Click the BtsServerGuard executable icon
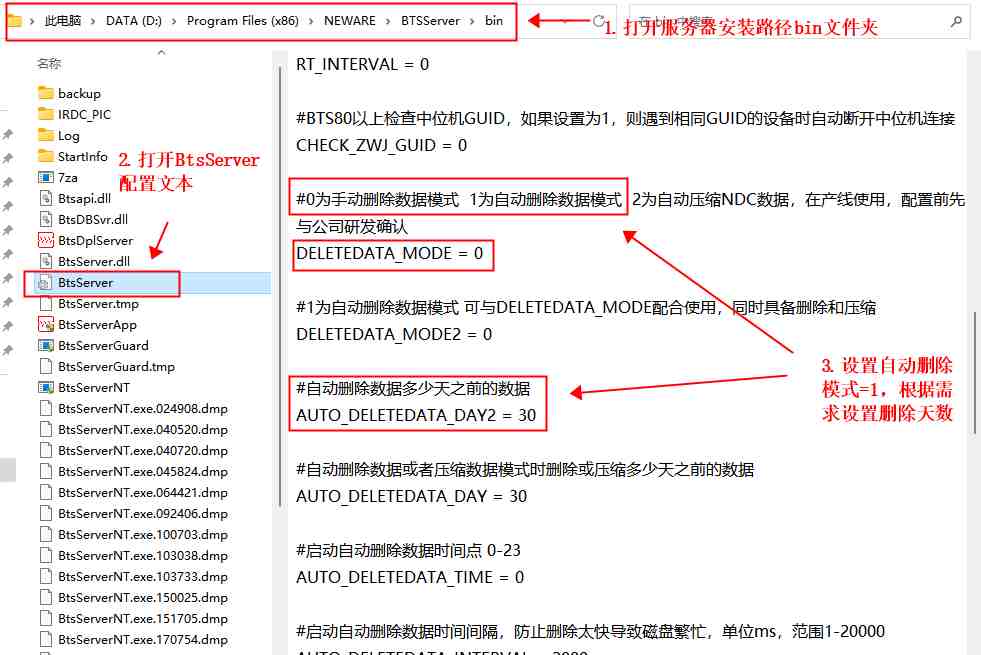This screenshot has height=655, width=981. (x=45, y=346)
